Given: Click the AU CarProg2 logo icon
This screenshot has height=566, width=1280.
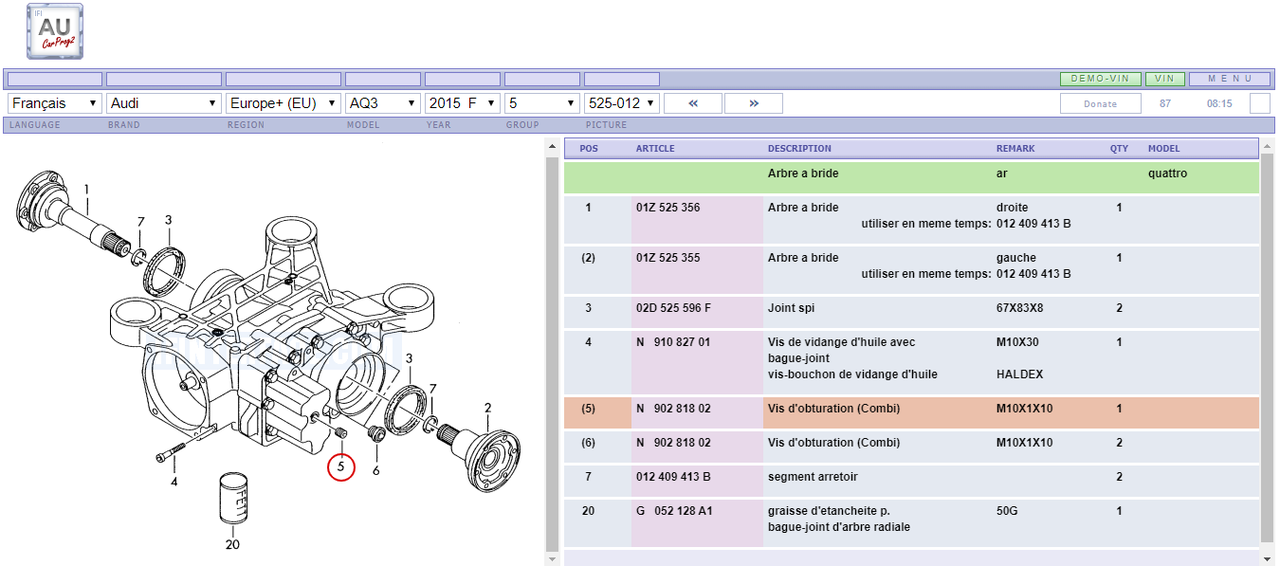Looking at the screenshot, I should pyautogui.click(x=54, y=31).
